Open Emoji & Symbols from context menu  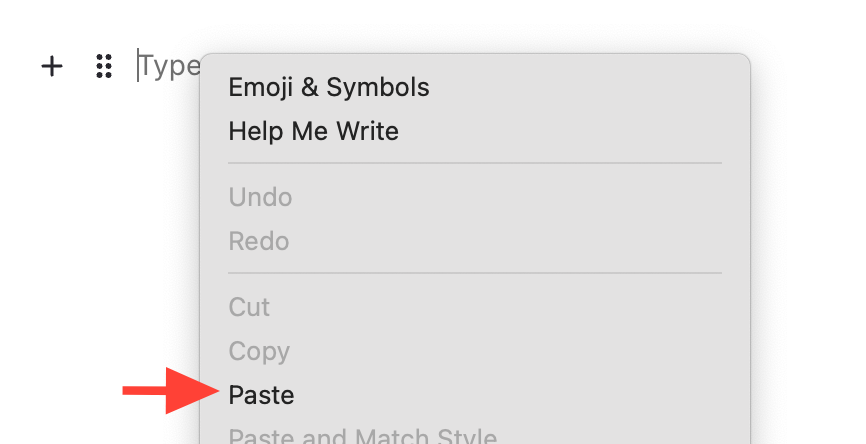[329, 87]
